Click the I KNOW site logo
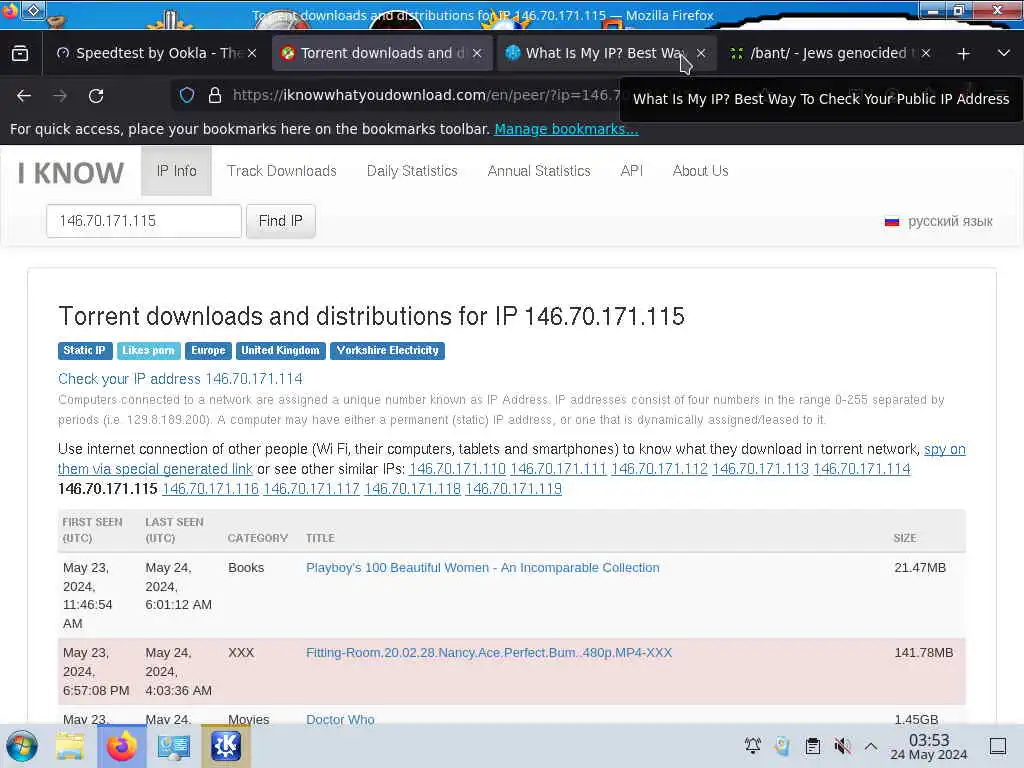Image resolution: width=1024 pixels, height=768 pixels. point(71,173)
